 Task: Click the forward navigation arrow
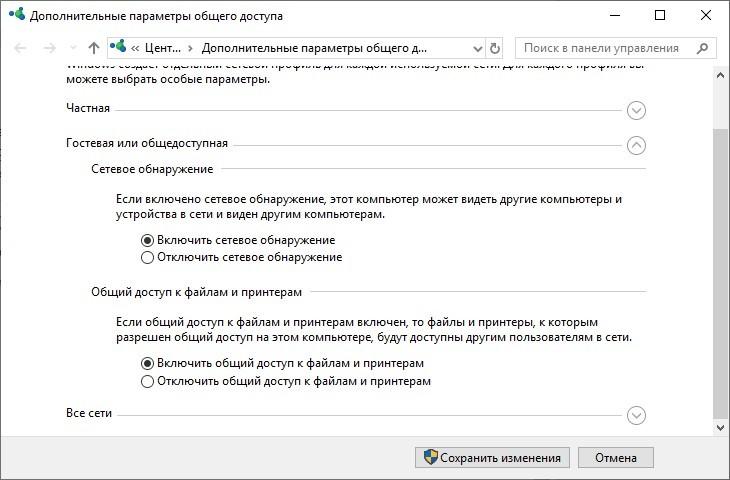point(49,48)
